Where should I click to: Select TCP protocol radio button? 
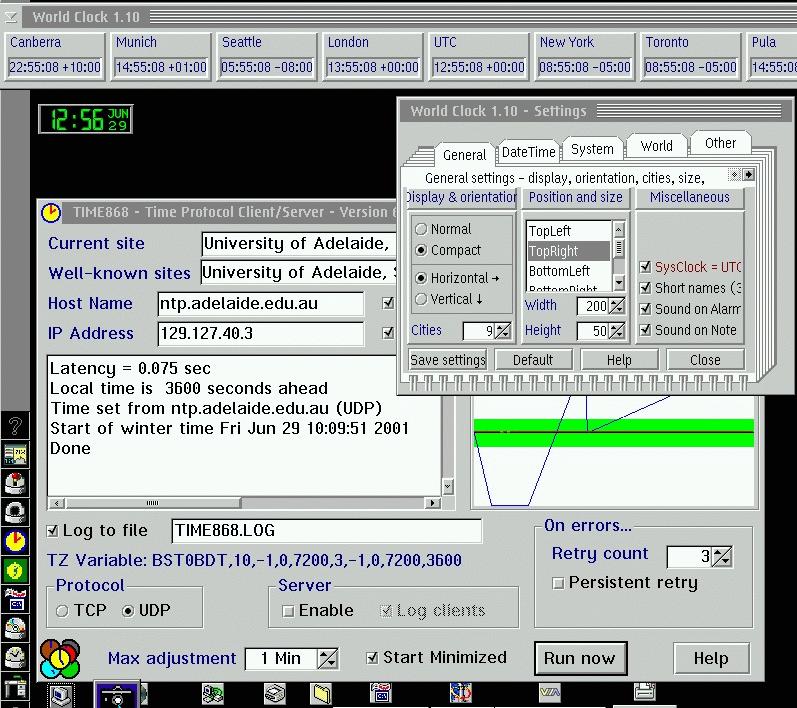[x=62, y=610]
